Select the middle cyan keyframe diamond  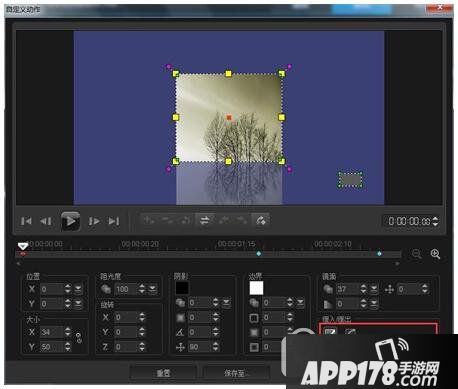[259, 254]
